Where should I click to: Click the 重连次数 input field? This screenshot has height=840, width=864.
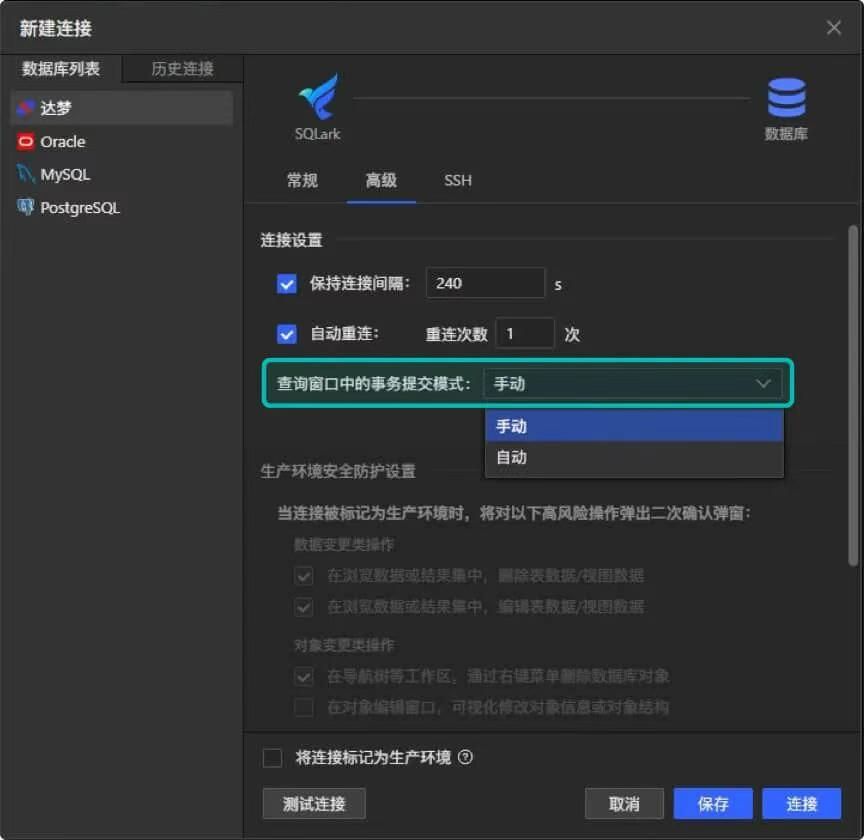click(525, 333)
